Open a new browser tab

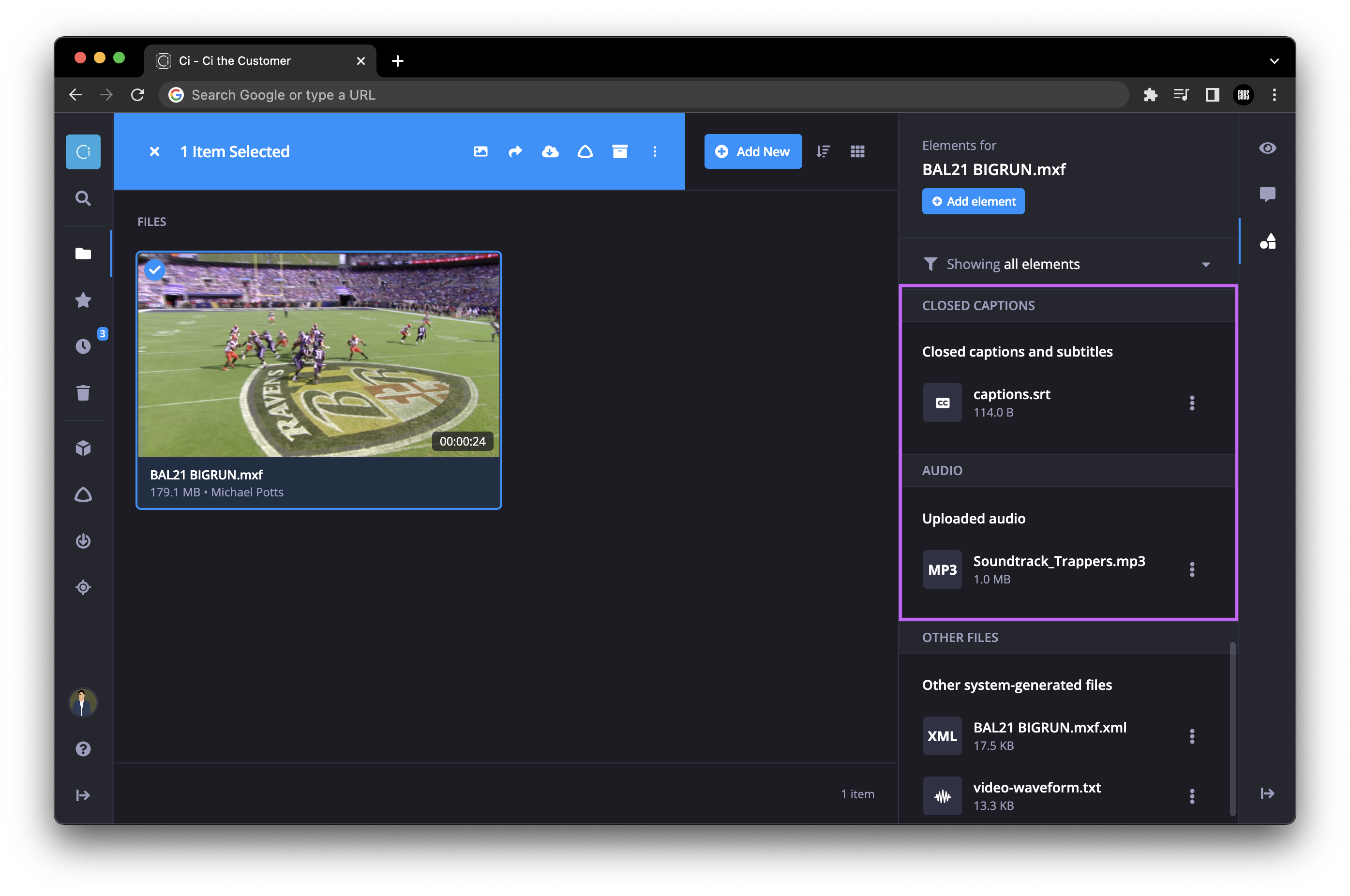pos(397,60)
